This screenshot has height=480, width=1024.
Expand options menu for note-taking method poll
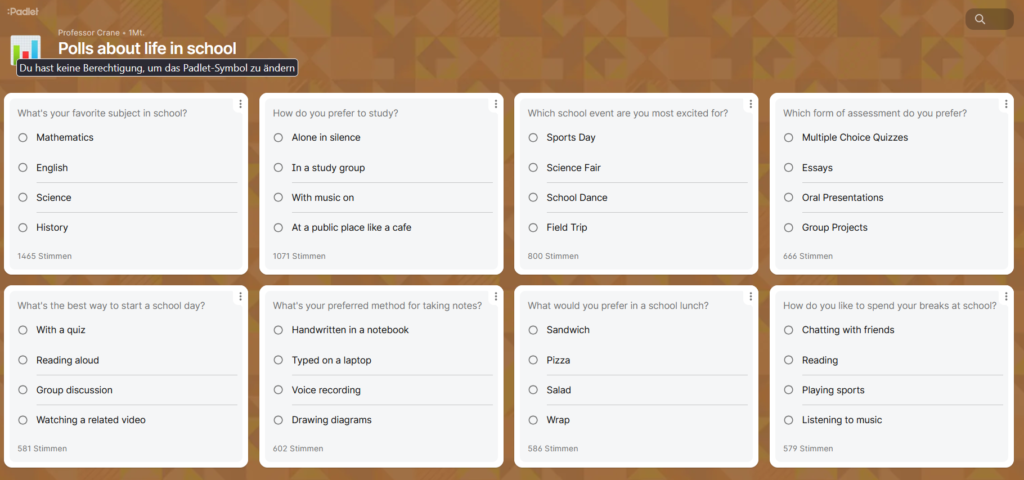tap(495, 296)
